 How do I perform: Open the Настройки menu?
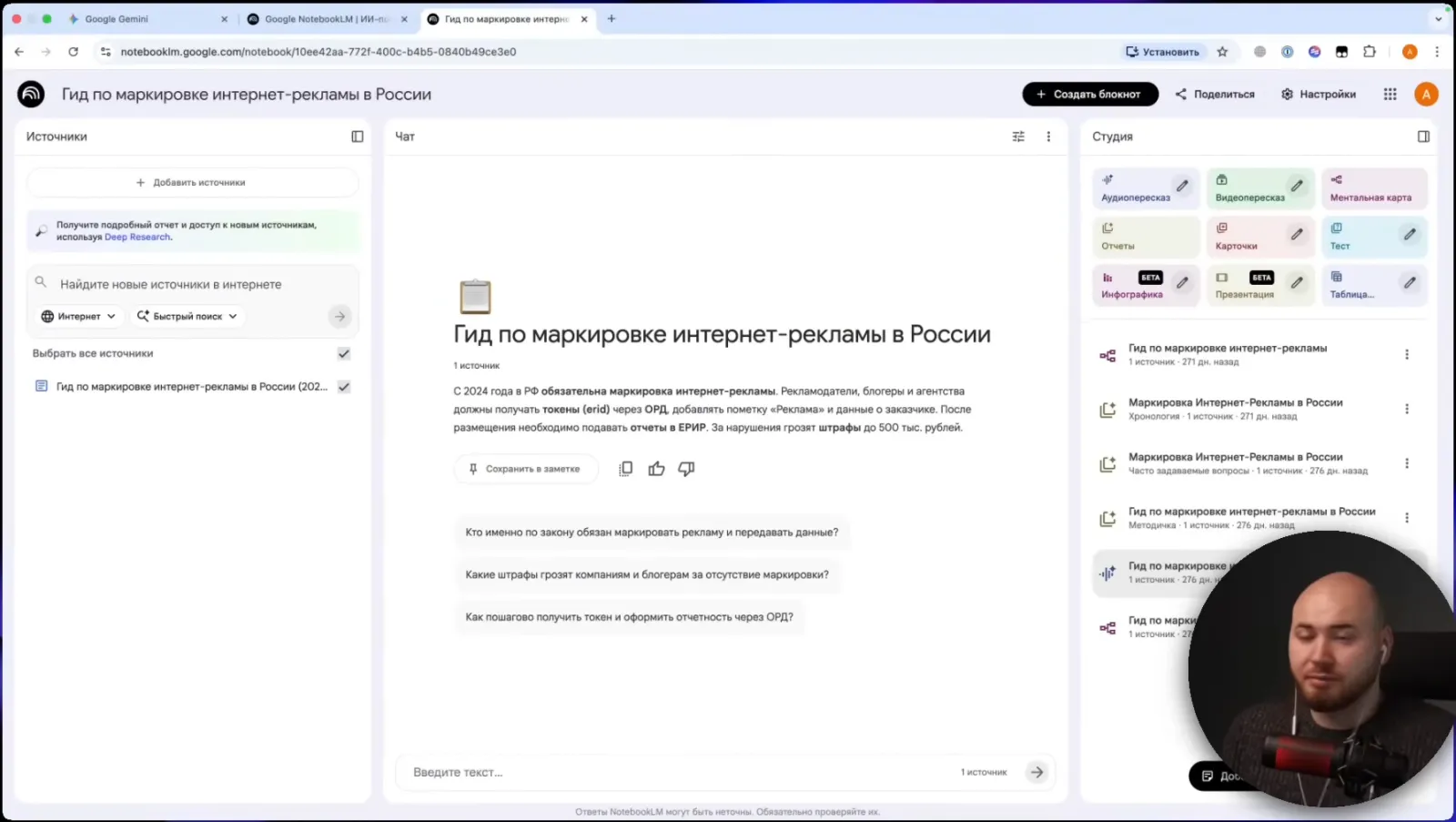(1318, 94)
